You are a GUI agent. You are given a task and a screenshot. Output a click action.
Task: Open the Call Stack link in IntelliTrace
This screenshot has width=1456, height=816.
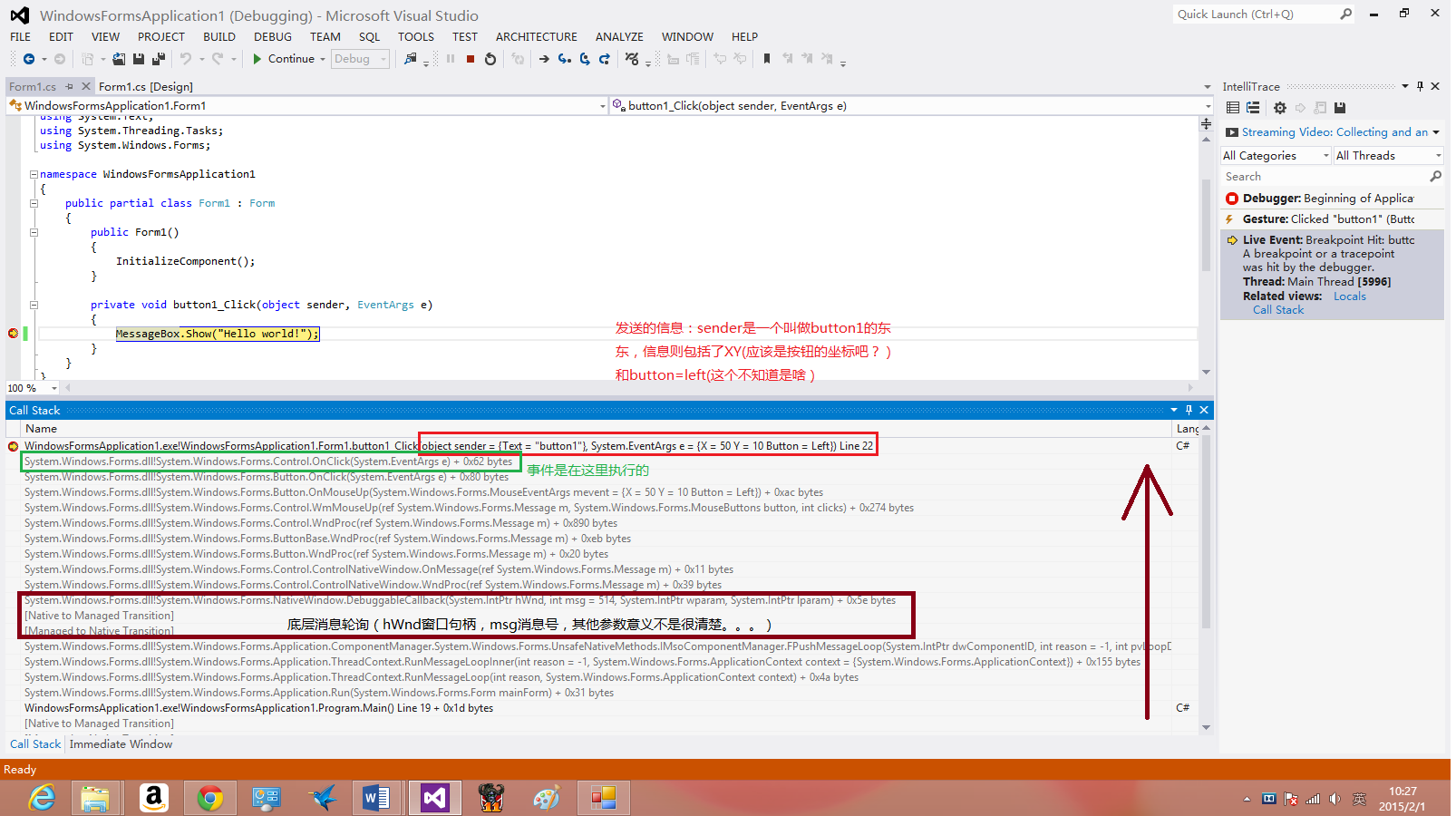(1278, 310)
